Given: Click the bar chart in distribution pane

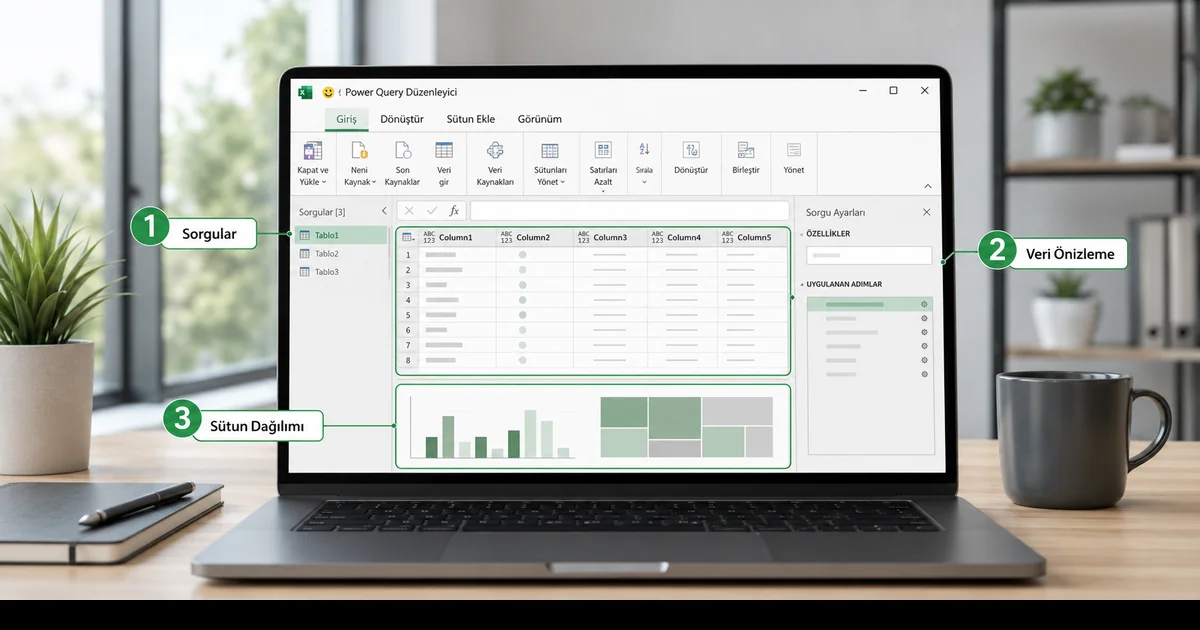Looking at the screenshot, I should coord(491,427).
